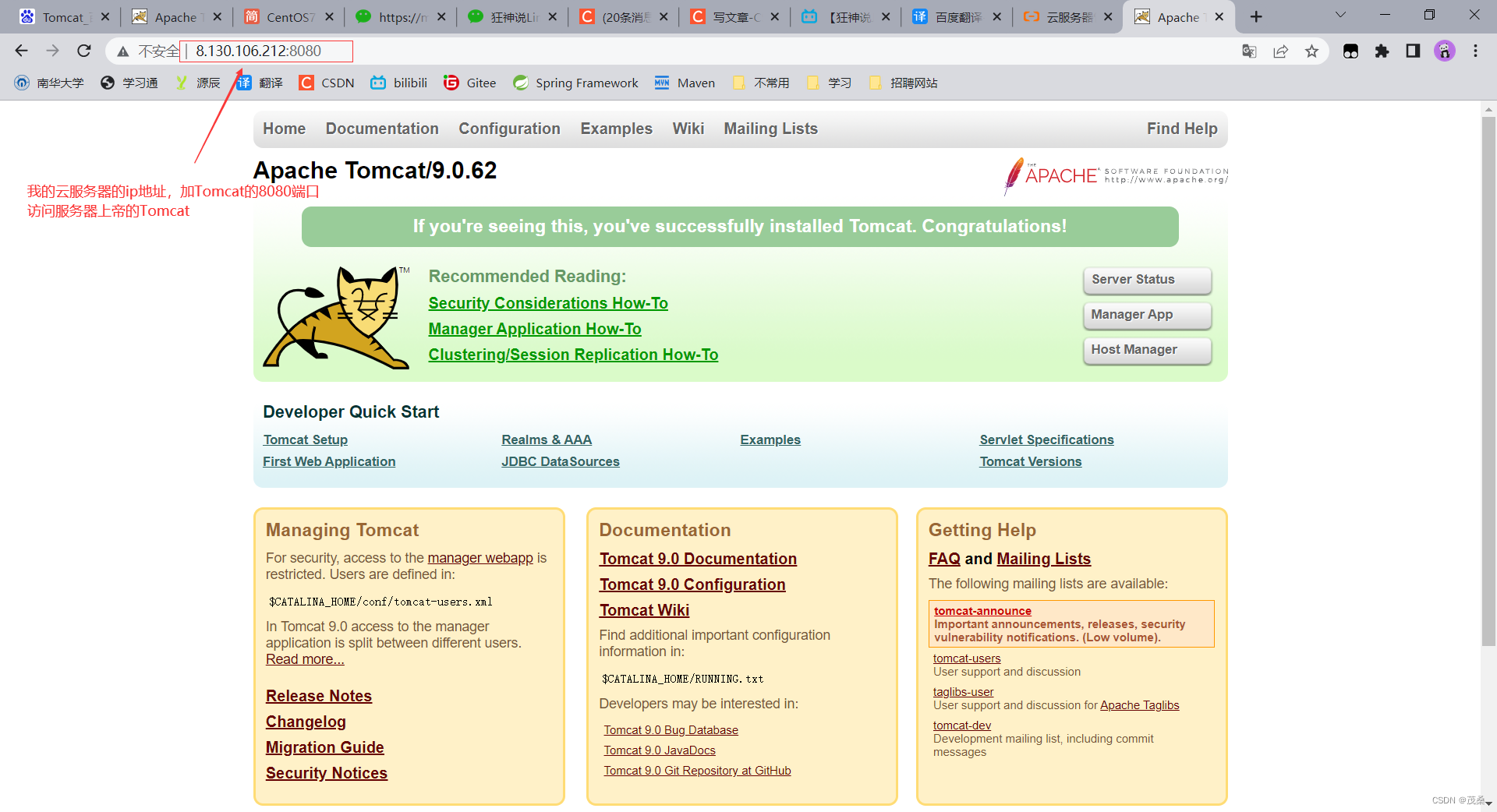Expand the 不常用 bookmark folder
1497x812 pixels.
pos(762,83)
